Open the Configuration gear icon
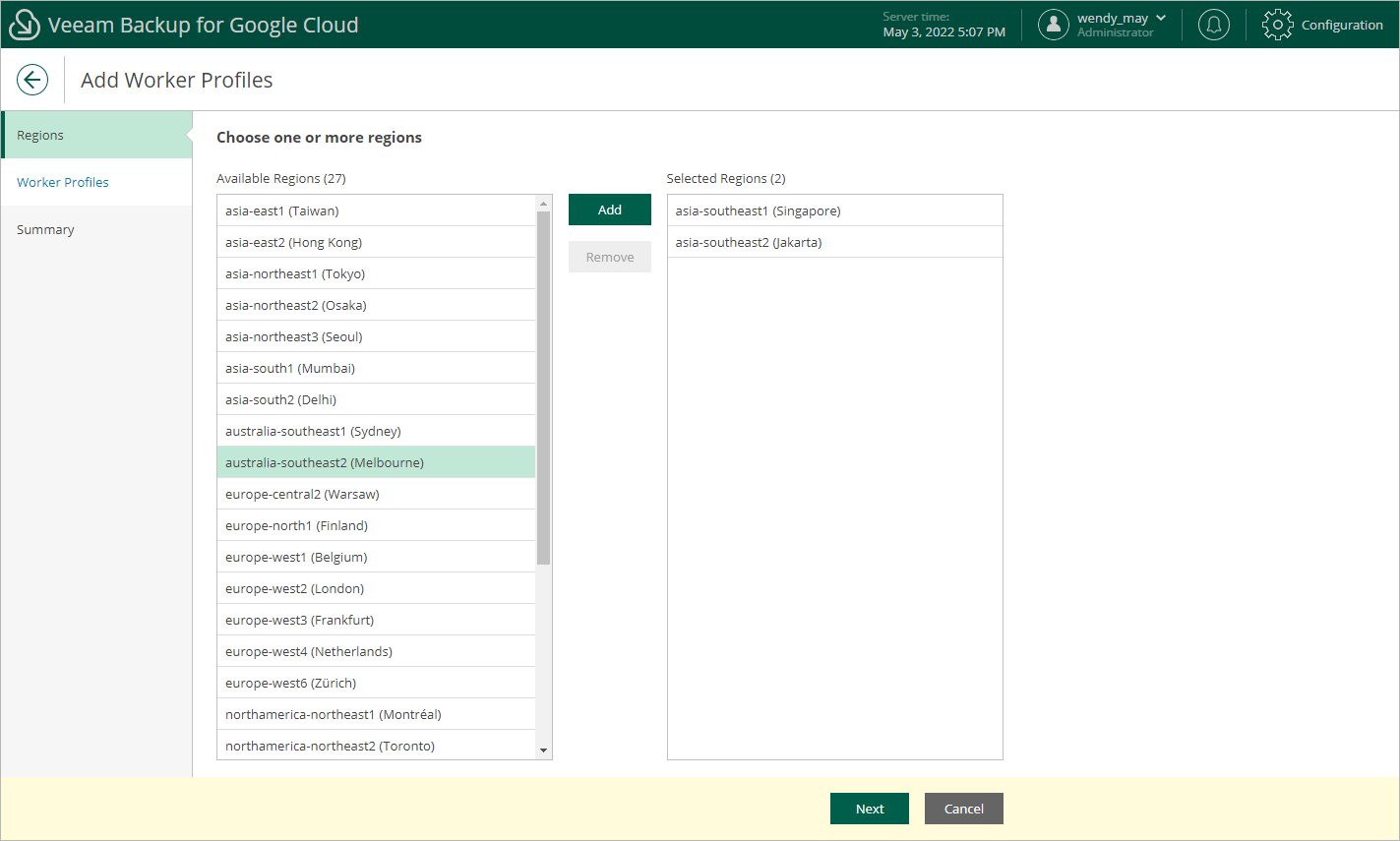This screenshot has width=1400, height=841. tap(1278, 25)
